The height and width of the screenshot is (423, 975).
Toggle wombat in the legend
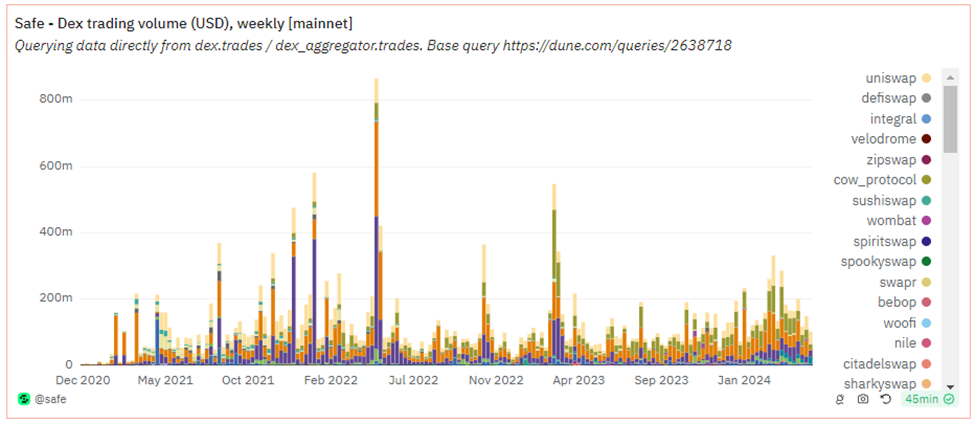[x=899, y=220]
